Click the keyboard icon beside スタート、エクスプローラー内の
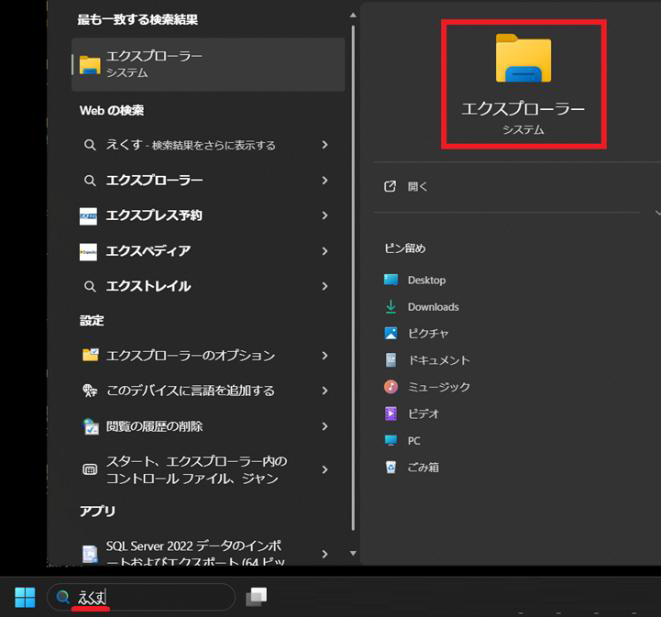Image resolution: width=661 pixels, height=617 pixels. [x=90, y=469]
